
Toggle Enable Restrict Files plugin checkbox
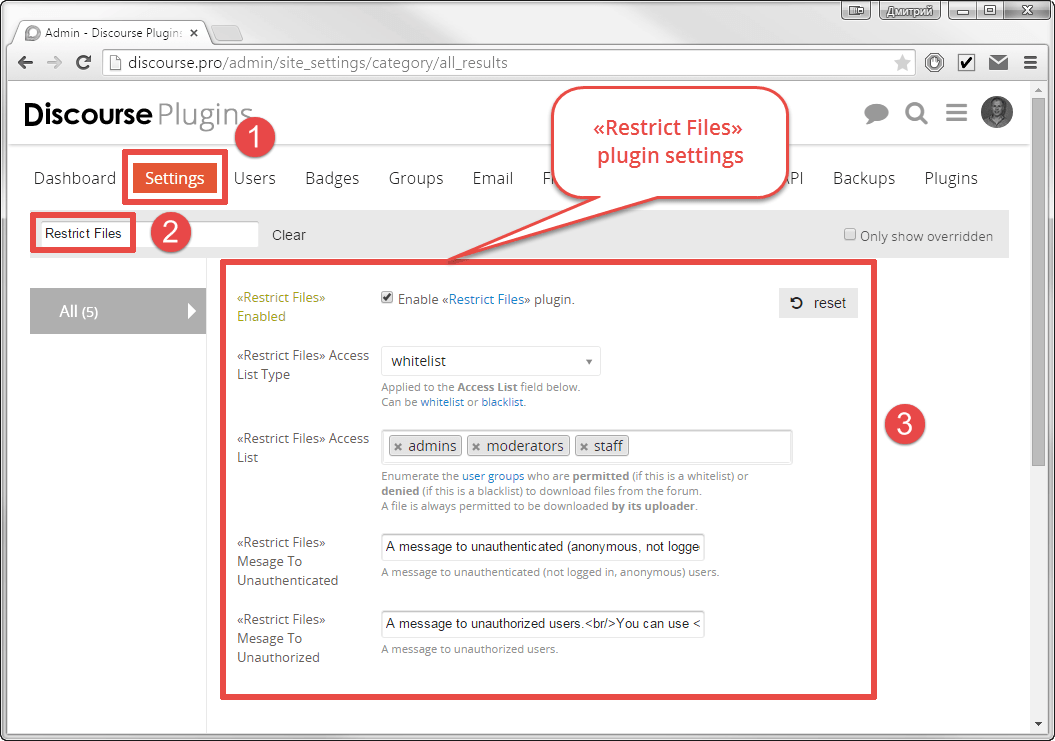pyautogui.click(x=387, y=297)
